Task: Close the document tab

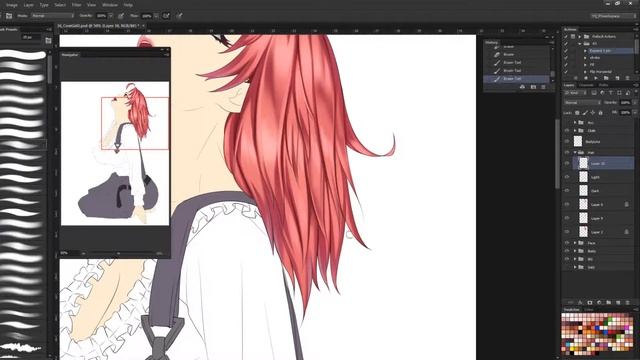Action: [143, 26]
